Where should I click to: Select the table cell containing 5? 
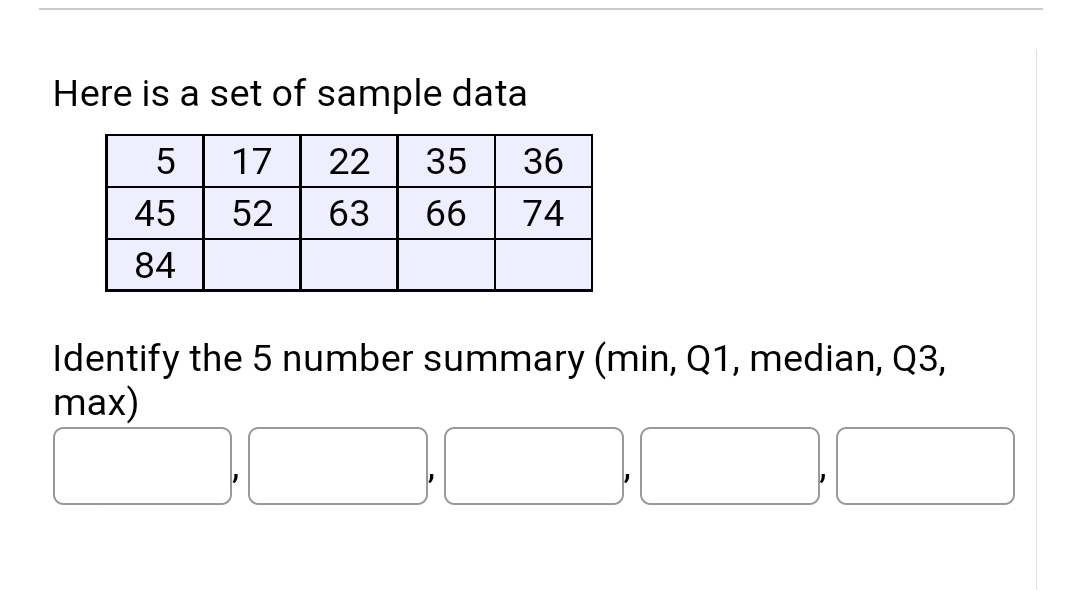pyautogui.click(x=156, y=161)
